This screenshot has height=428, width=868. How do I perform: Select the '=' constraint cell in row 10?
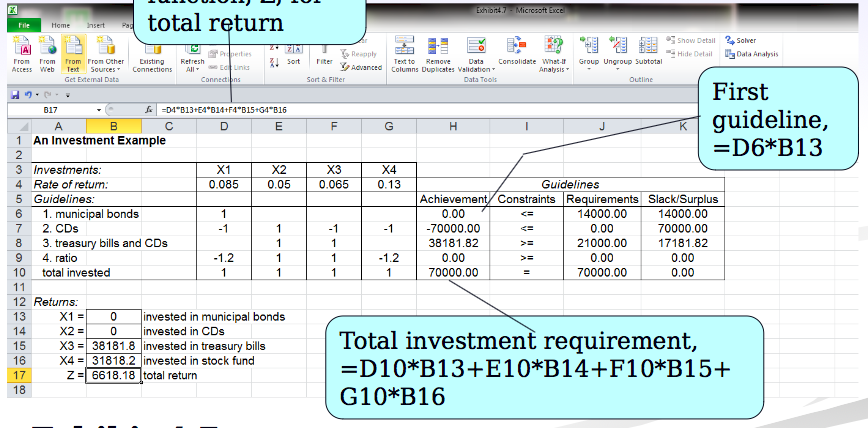[526, 273]
